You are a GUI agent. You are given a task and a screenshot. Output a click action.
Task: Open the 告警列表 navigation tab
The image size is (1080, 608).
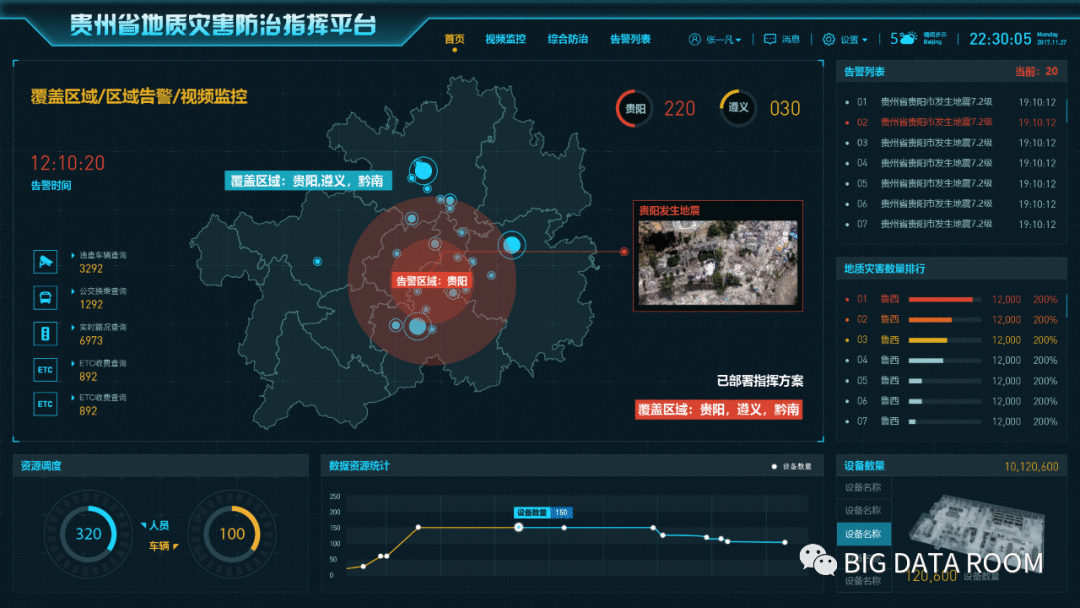pos(630,39)
